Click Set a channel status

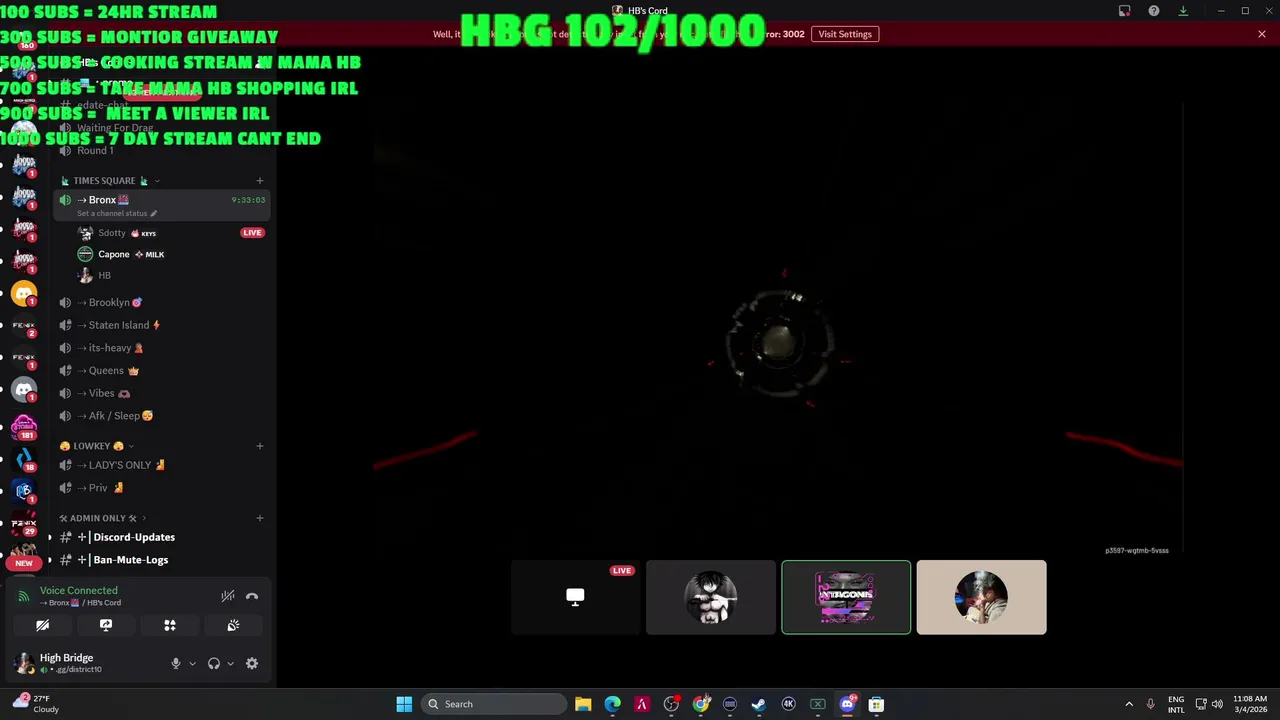[117, 213]
